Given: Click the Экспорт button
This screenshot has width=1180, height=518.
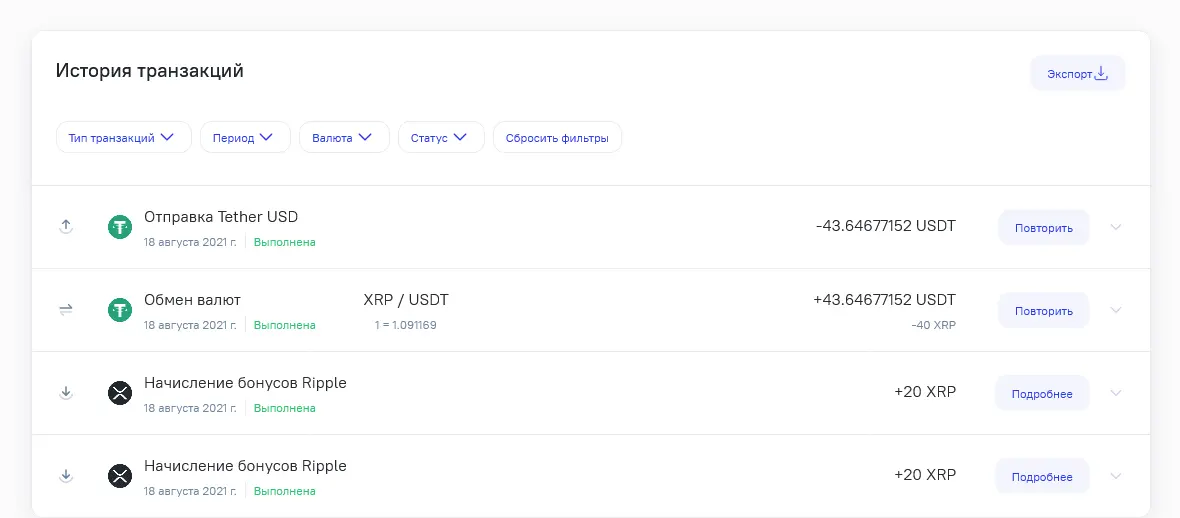Looking at the screenshot, I should pos(1078,73).
